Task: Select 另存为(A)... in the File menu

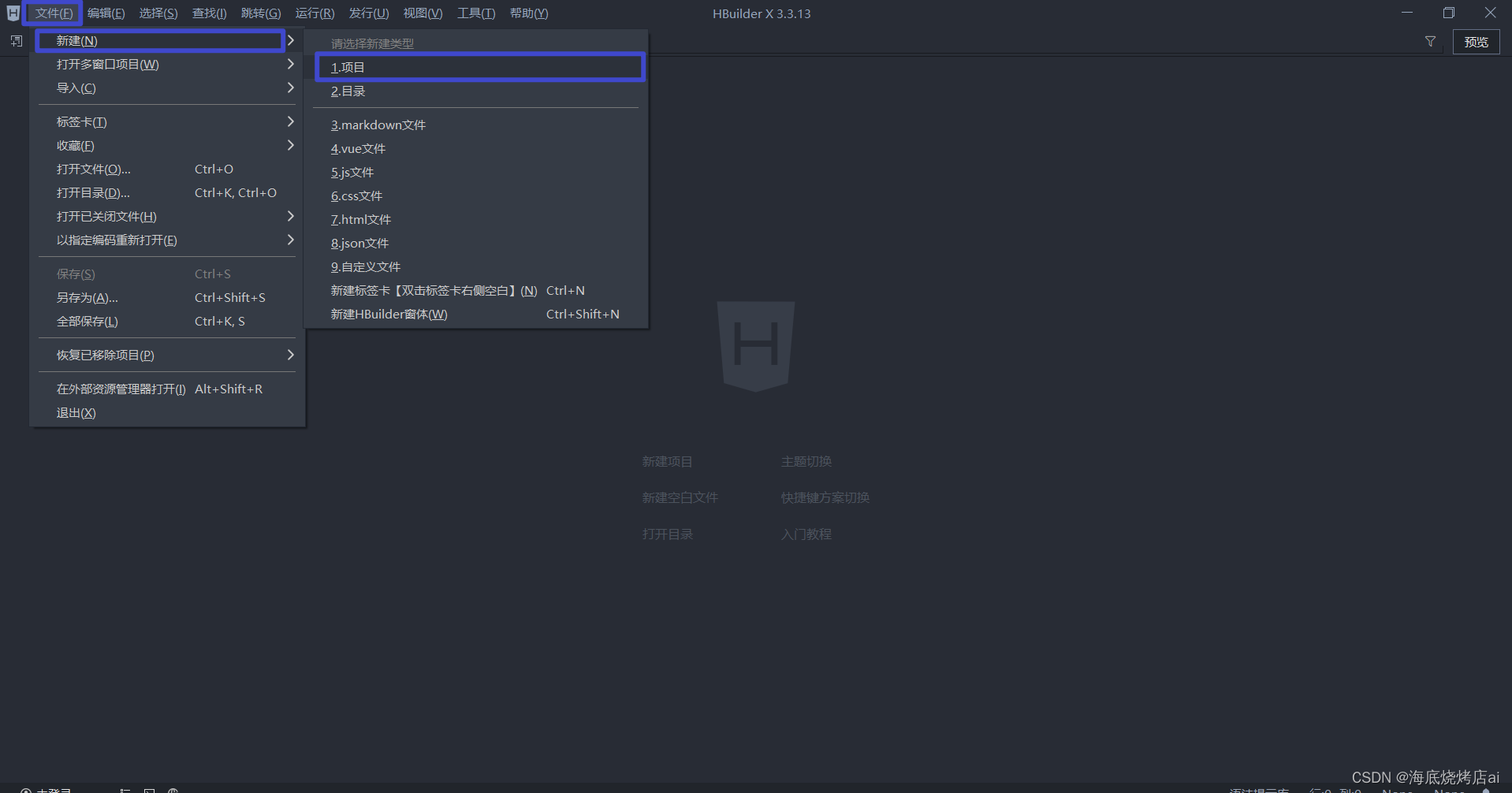Action: click(167, 297)
